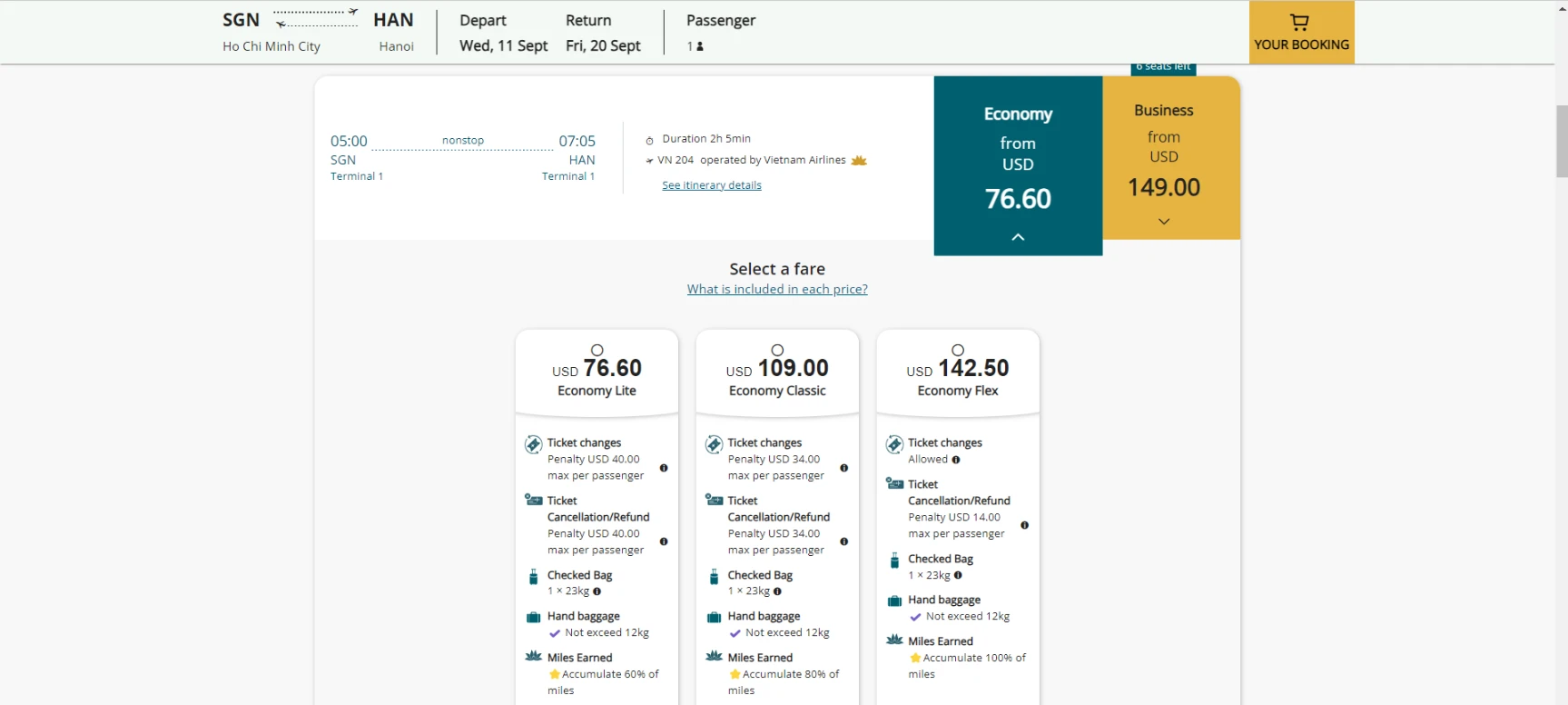Screen dimensions: 1568x705
Task: Click Economy Lite Miles Earned lotus icon
Action: (x=534, y=656)
